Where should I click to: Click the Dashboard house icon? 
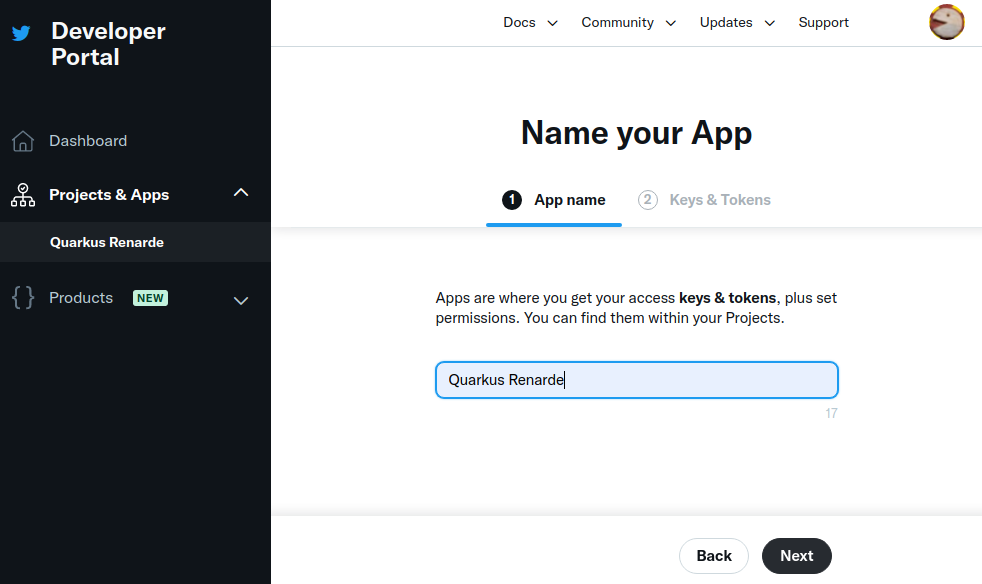click(x=23, y=141)
